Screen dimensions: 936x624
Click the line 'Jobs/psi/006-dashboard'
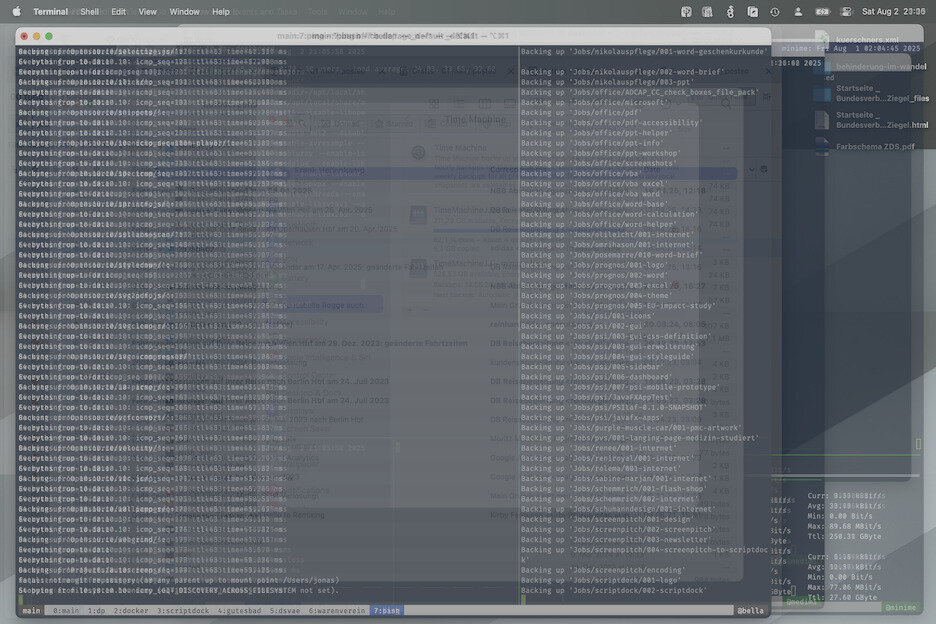[x=598, y=376]
